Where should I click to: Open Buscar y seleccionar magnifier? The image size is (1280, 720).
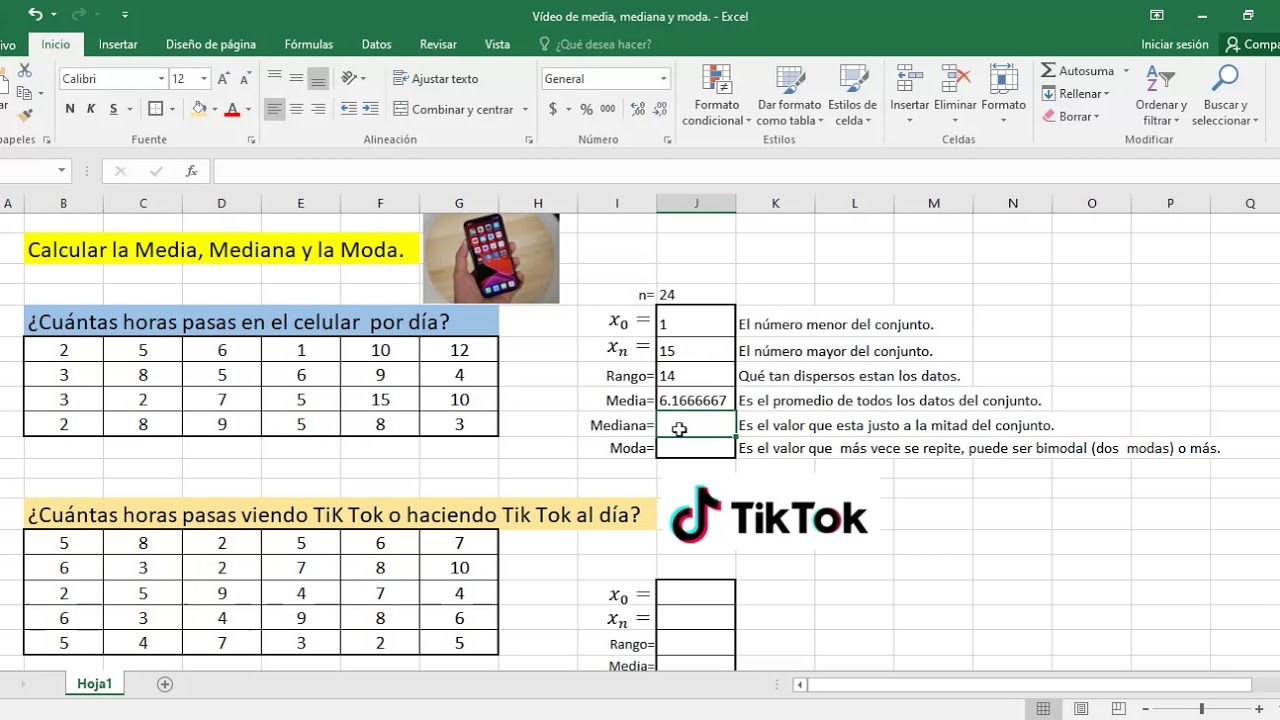(1224, 96)
